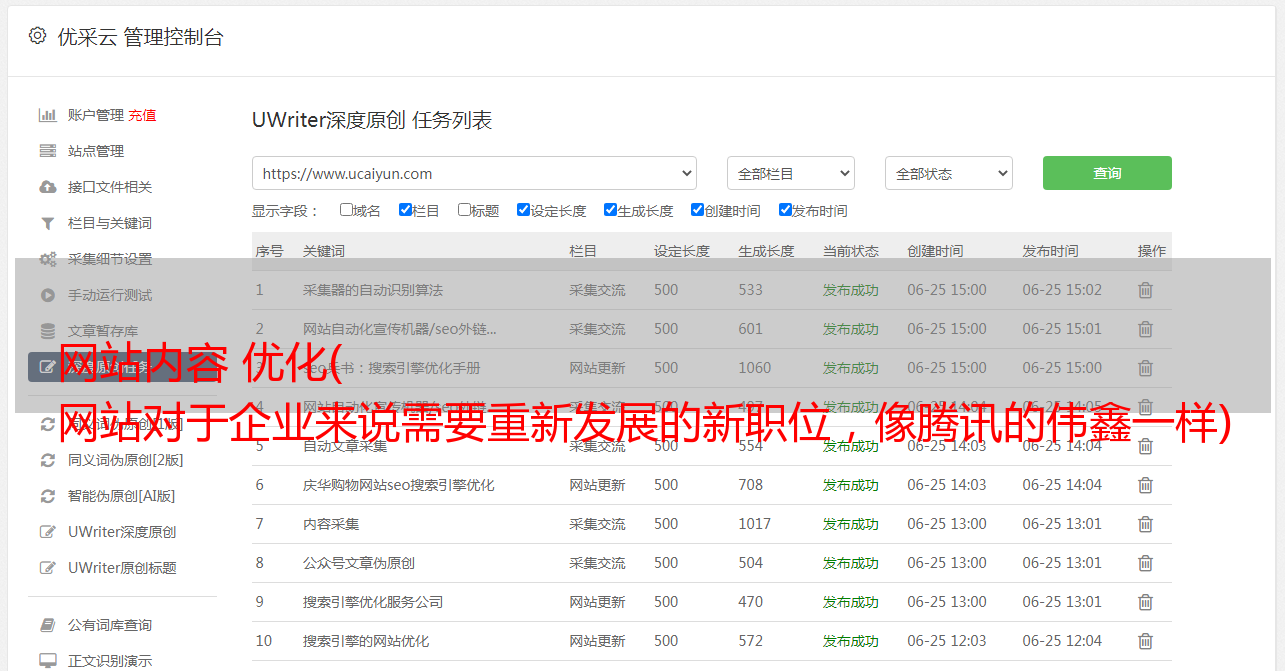Toggle the 域名 field checkbox
Screen dimensions: 1285x671
pos(346,210)
